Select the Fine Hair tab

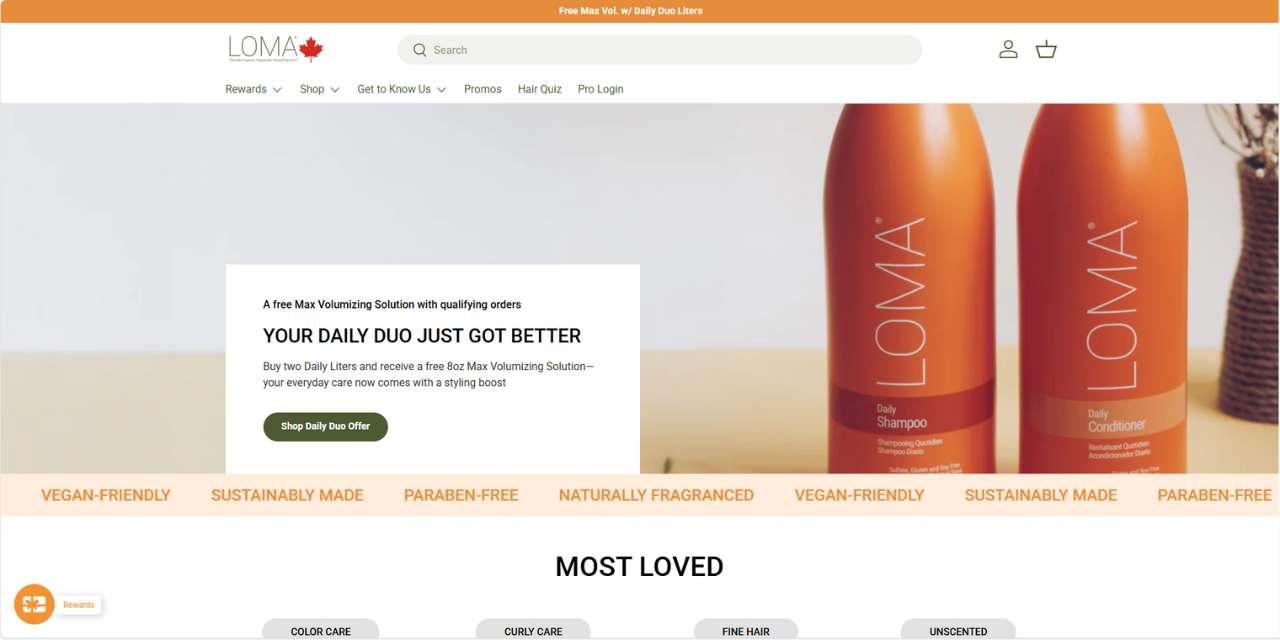pos(746,630)
